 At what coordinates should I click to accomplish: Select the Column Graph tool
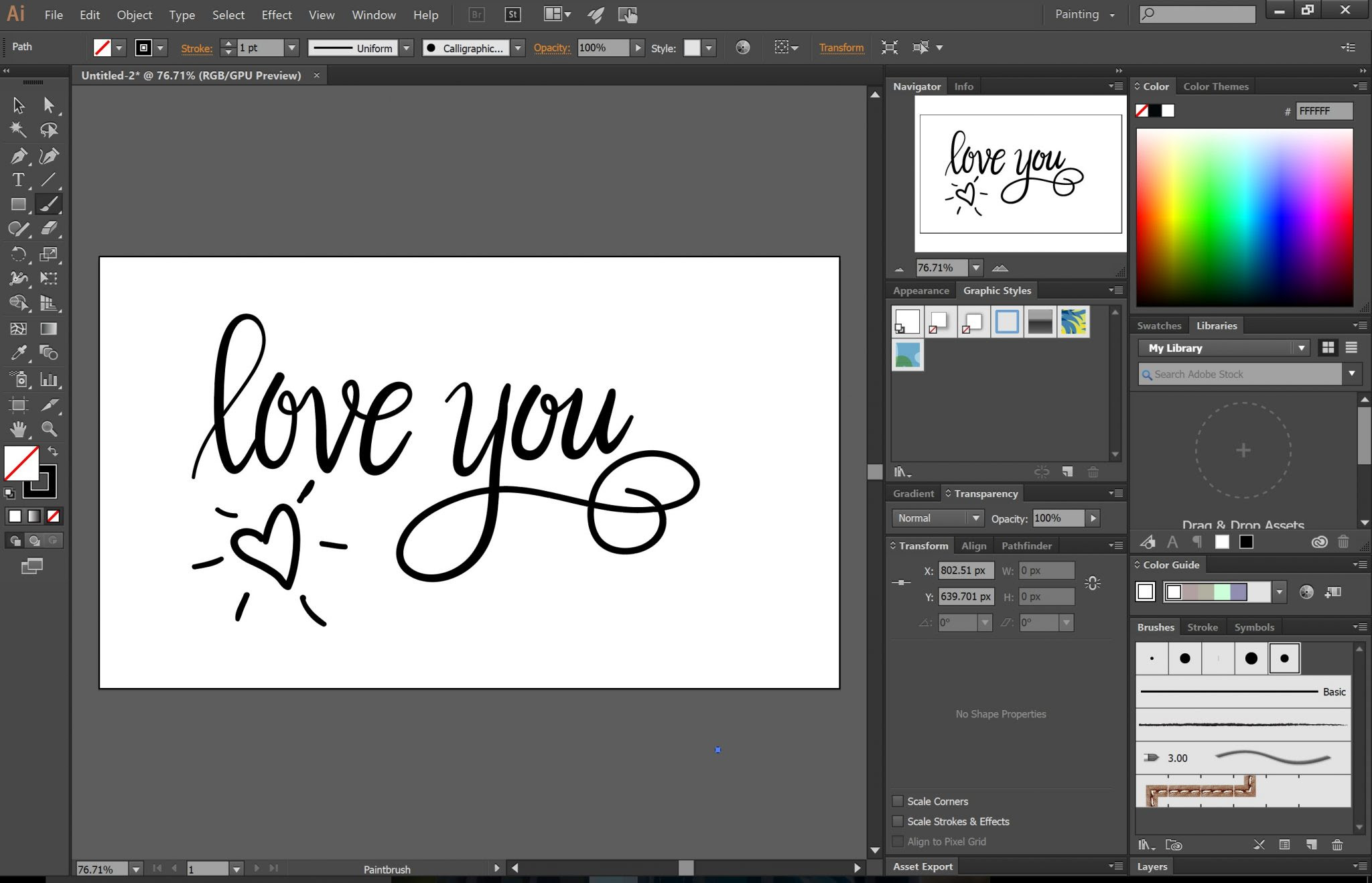point(48,379)
